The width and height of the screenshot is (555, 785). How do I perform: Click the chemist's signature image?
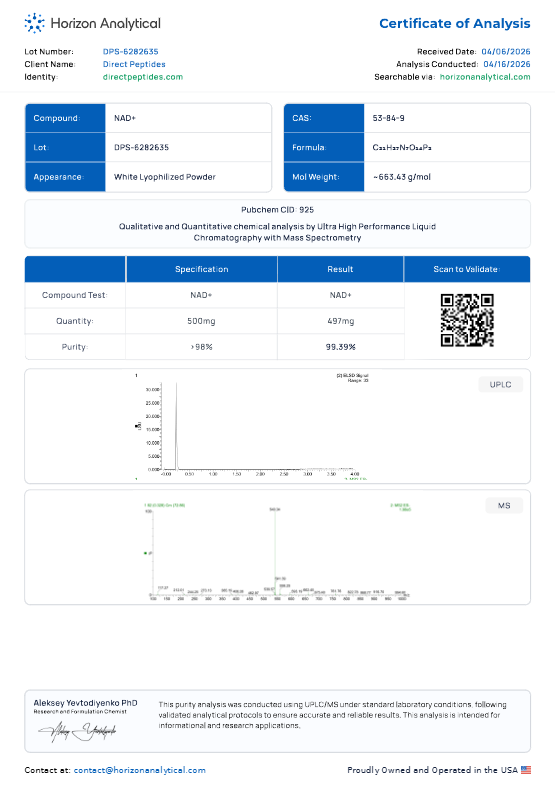pyautogui.click(x=77, y=731)
